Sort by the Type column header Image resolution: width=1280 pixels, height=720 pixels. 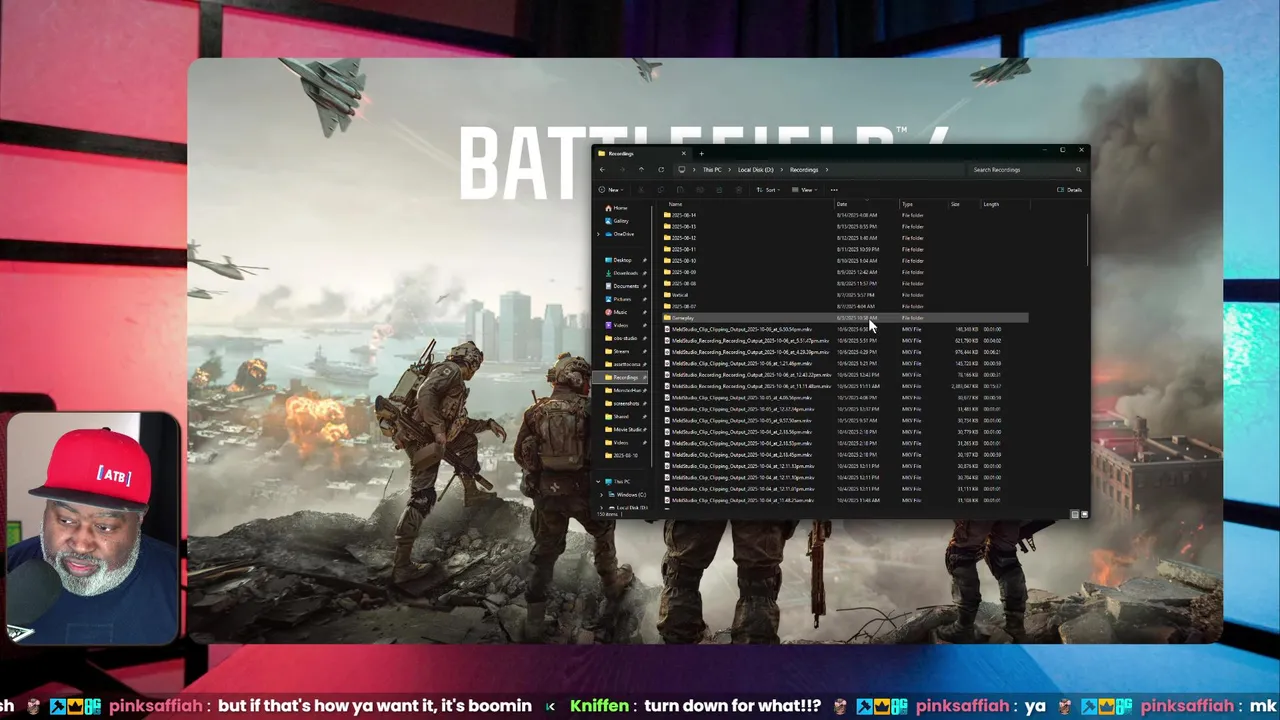(907, 204)
